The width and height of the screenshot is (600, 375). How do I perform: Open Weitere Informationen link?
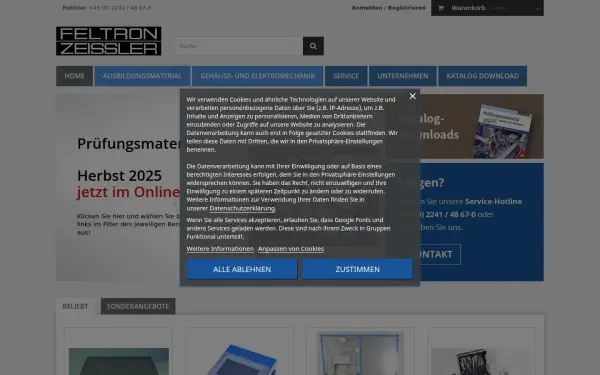(x=220, y=249)
